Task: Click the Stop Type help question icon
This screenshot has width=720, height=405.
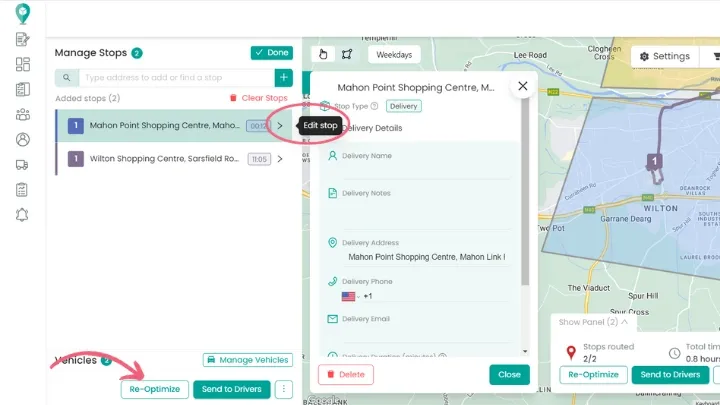Action: (x=374, y=106)
